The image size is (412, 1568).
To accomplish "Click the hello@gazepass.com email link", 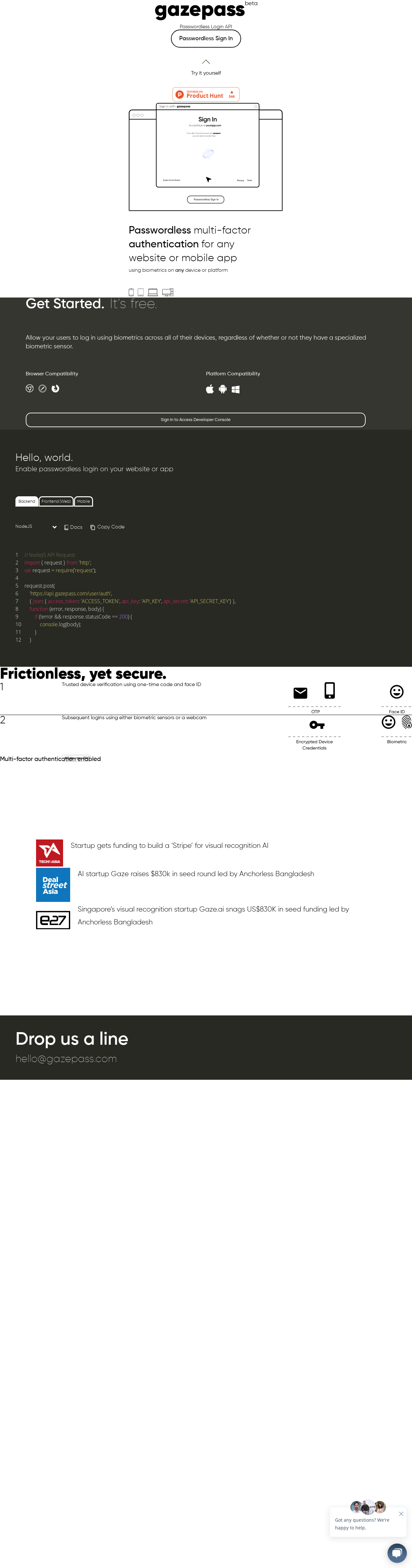I will [66, 1059].
